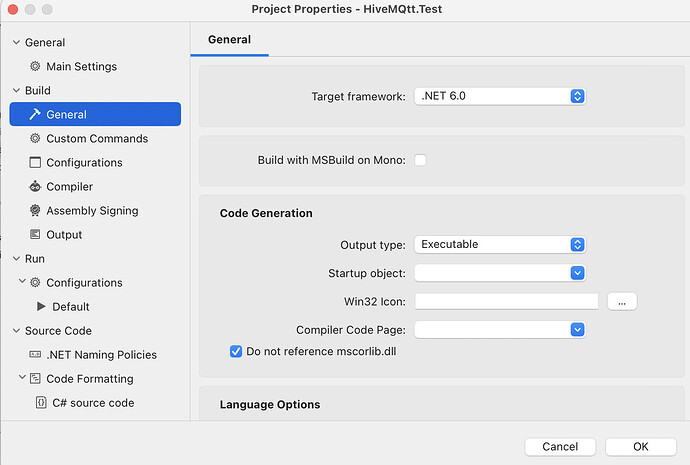Screen dimensions: 690x465
Task: Open the Output type dropdown
Action: [577, 244]
